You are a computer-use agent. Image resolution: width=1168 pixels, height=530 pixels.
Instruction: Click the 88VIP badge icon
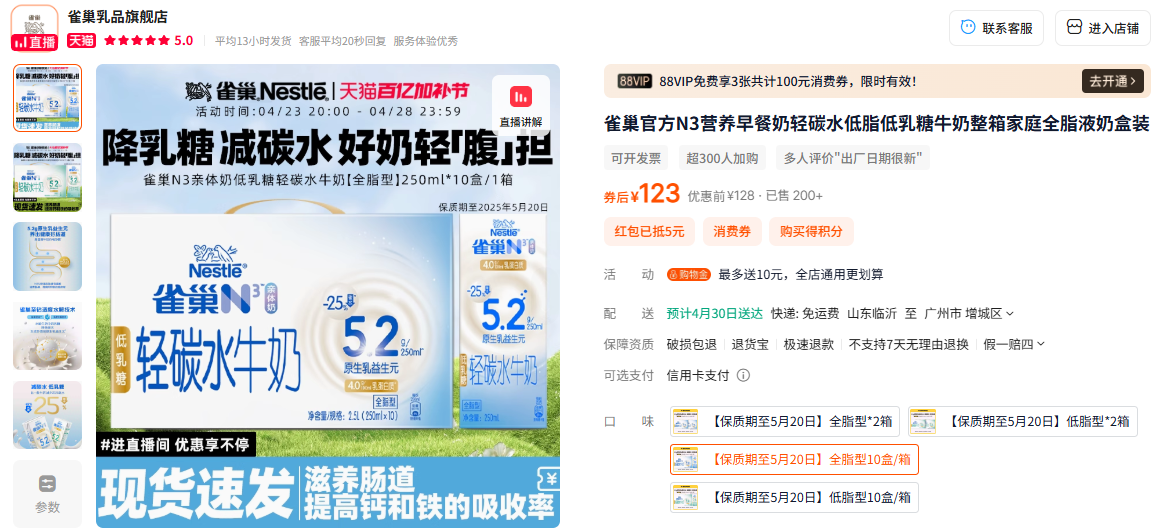pos(635,81)
